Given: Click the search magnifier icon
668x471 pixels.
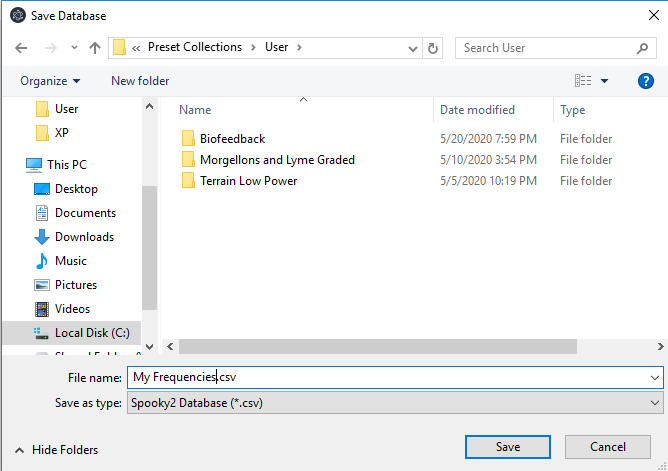Looking at the screenshot, I should [643, 48].
